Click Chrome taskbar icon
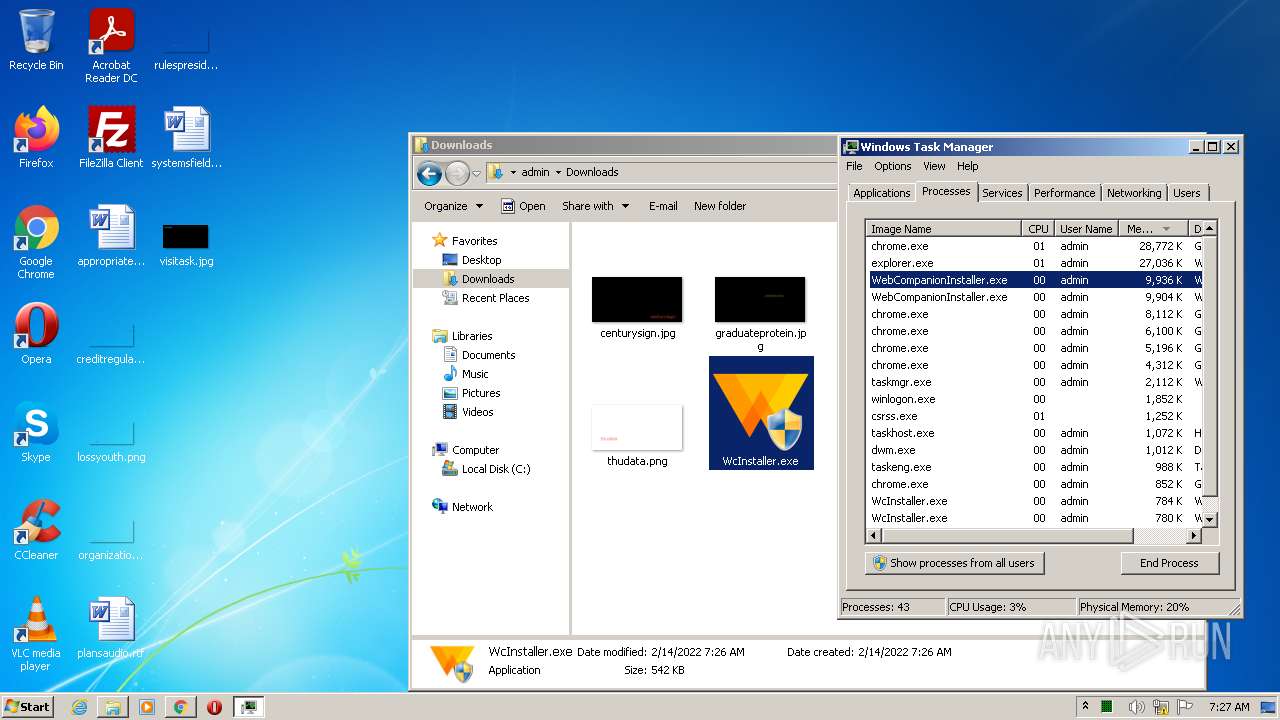Viewport: 1280px width, 720px height. [180, 707]
